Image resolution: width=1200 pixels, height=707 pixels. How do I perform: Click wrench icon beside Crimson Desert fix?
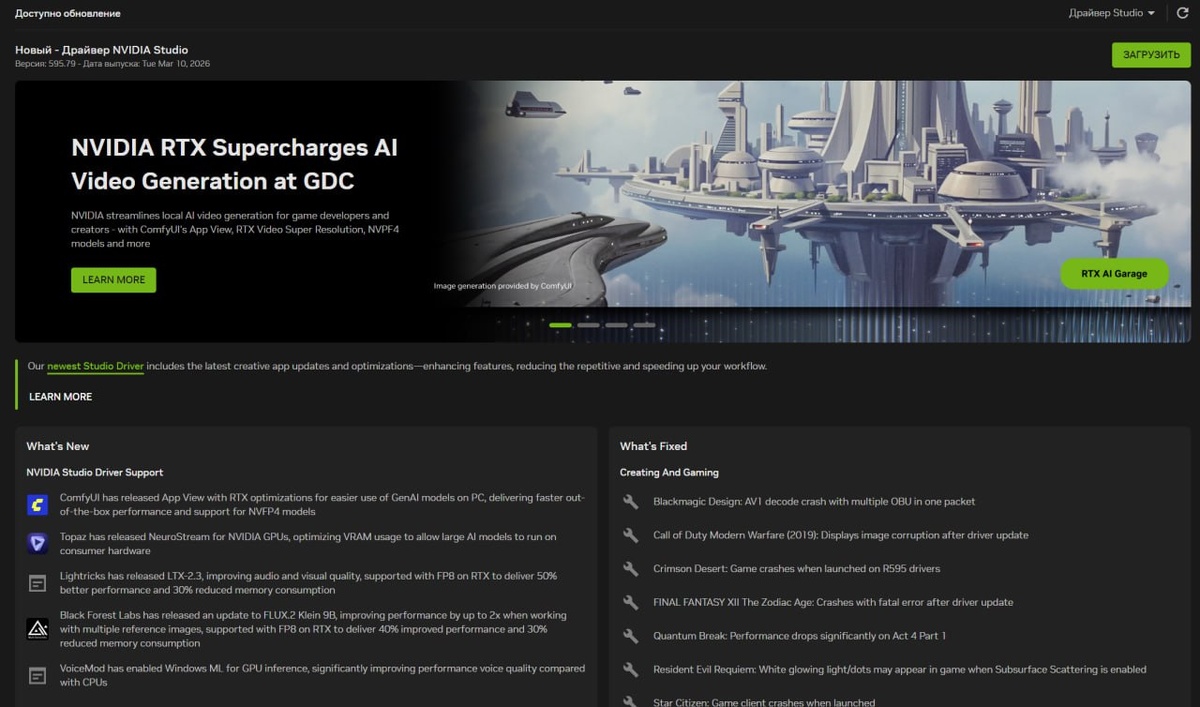click(x=630, y=569)
